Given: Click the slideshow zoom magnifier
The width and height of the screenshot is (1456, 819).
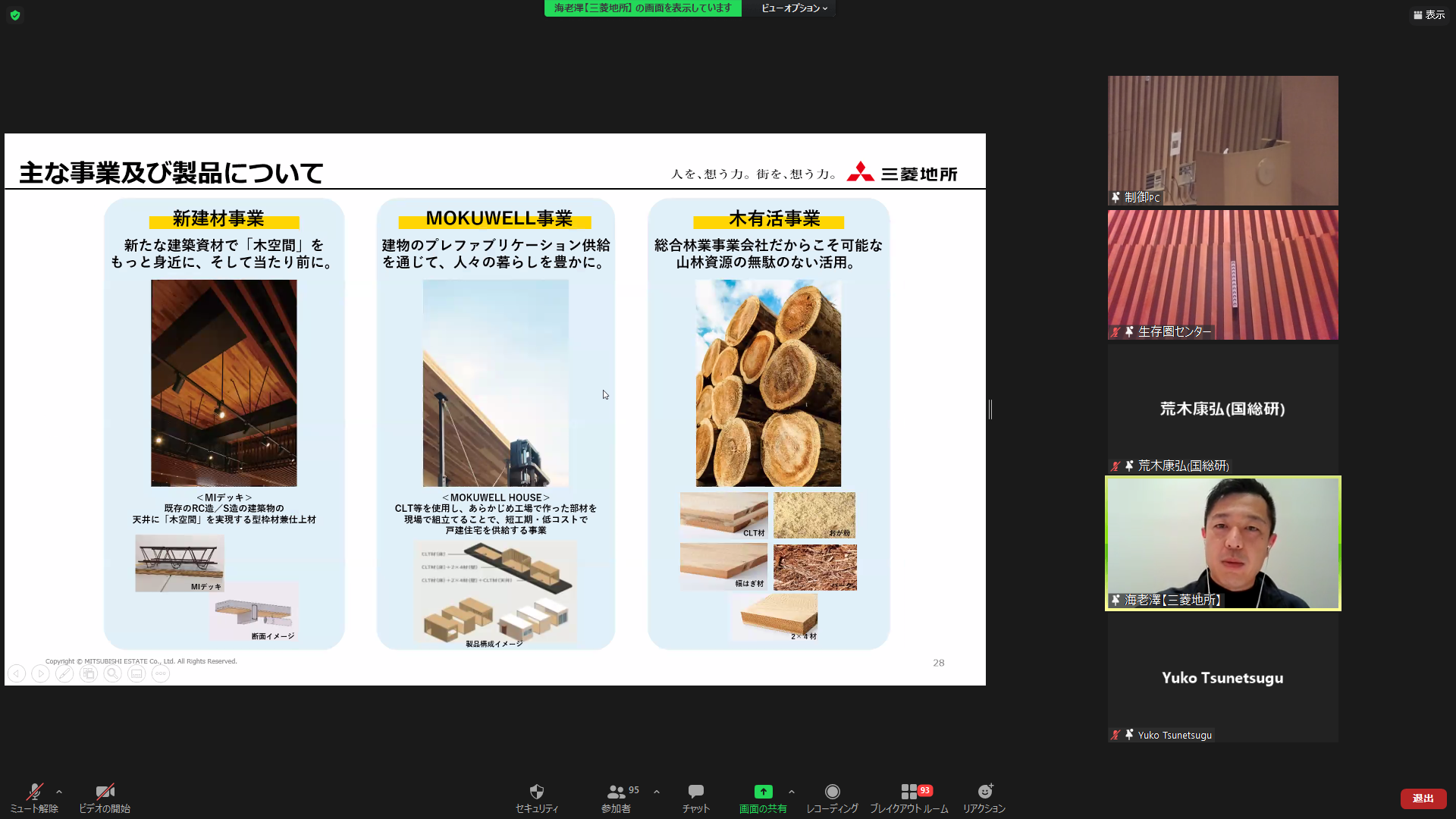Looking at the screenshot, I should (112, 673).
